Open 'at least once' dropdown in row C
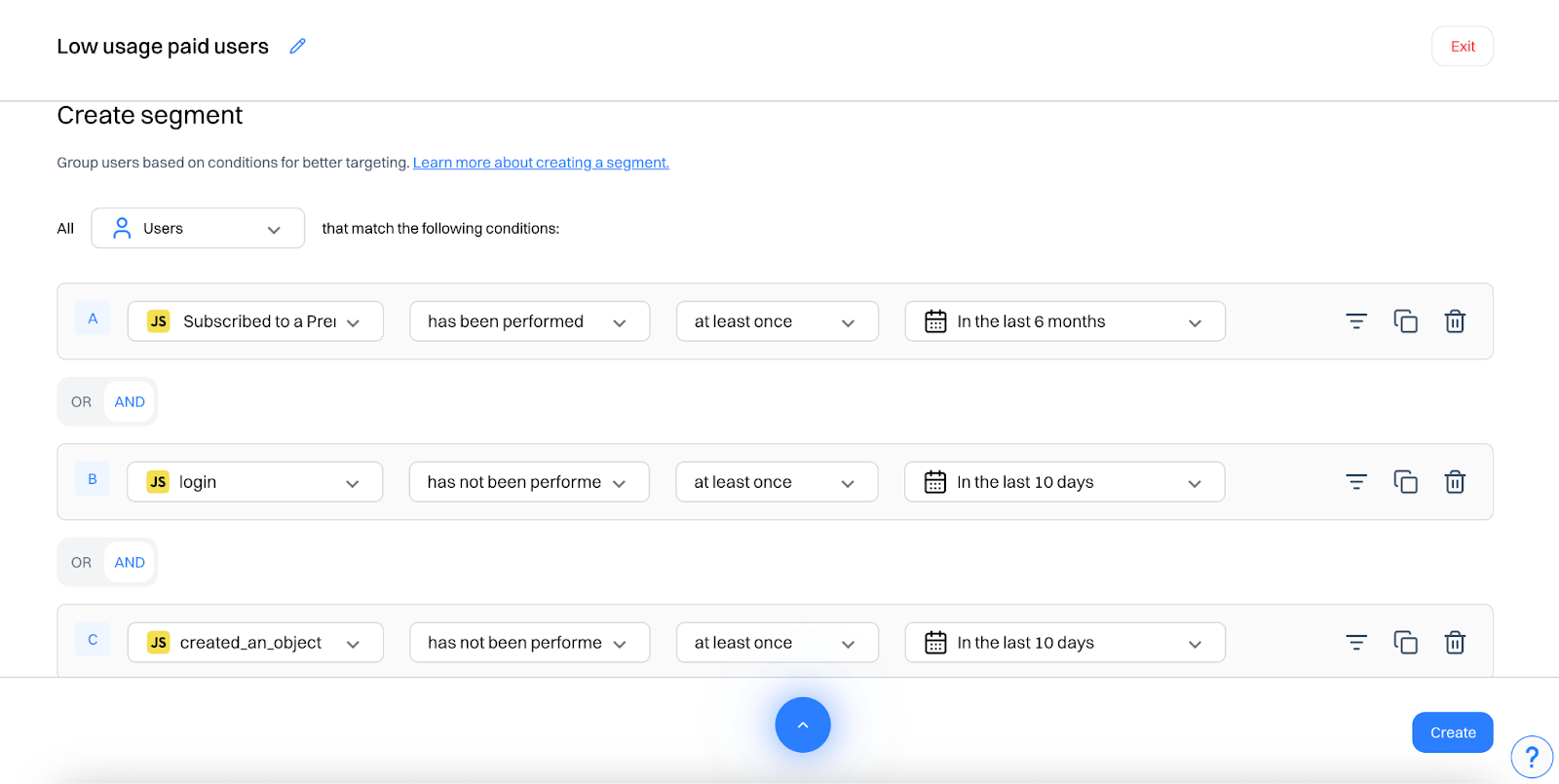This screenshot has height=784, width=1559. point(777,643)
